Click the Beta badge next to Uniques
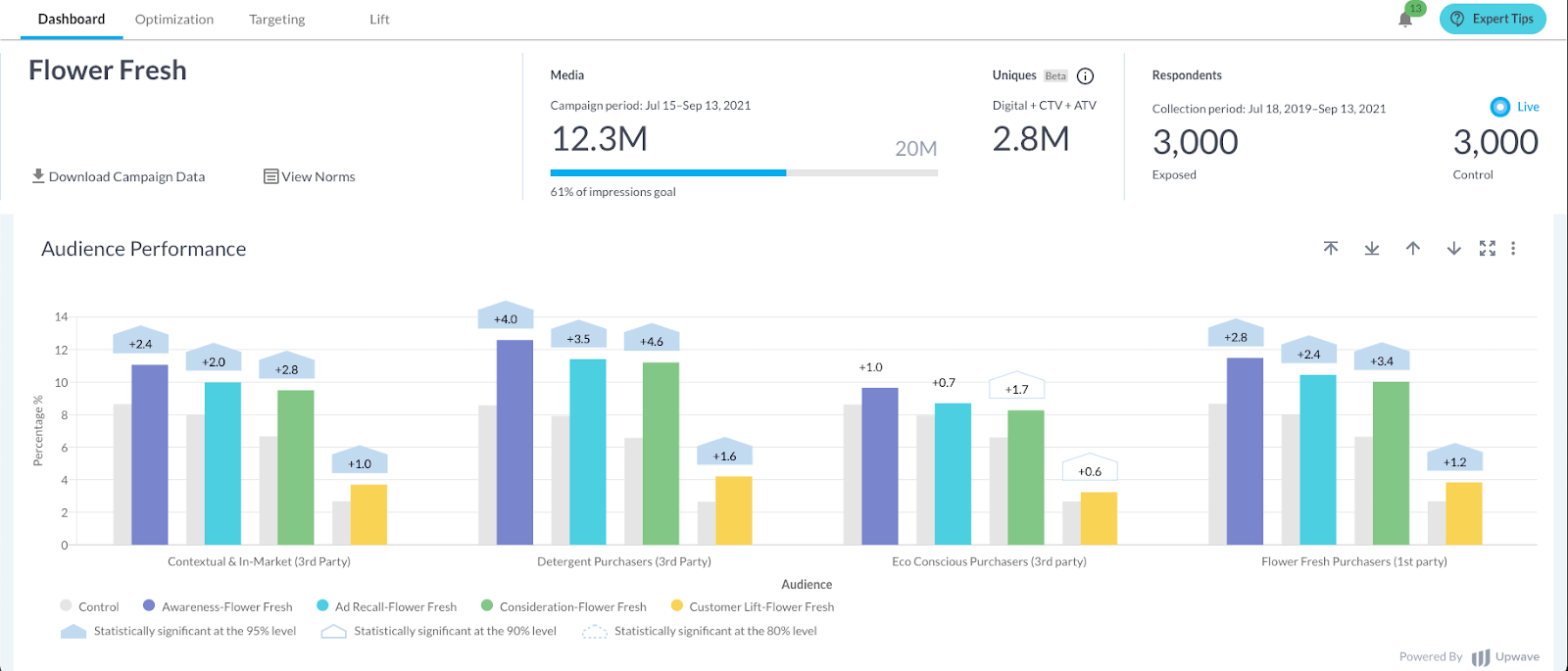 [1055, 76]
